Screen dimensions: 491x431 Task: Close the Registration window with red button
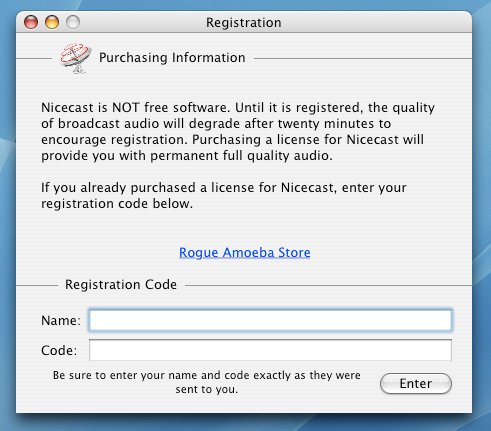tap(31, 22)
